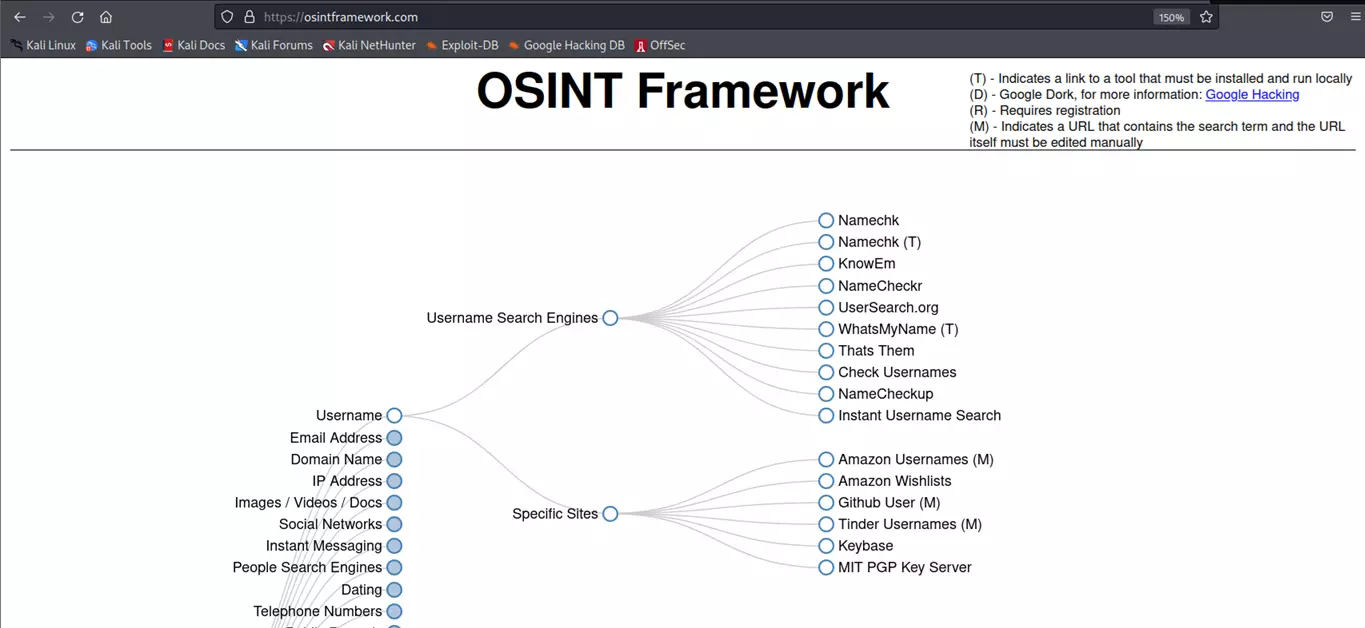Viewport: 1365px width, 628px height.
Task: Bookmark this page with the star icon
Action: click(x=1206, y=17)
